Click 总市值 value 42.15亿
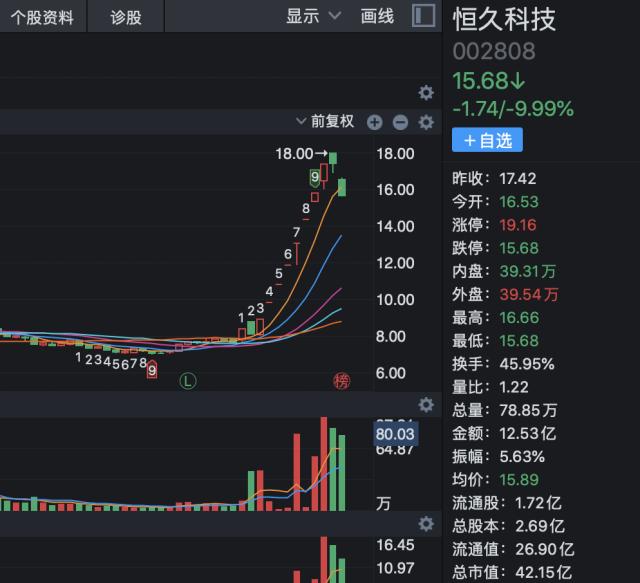640x583 pixels. tap(543, 572)
